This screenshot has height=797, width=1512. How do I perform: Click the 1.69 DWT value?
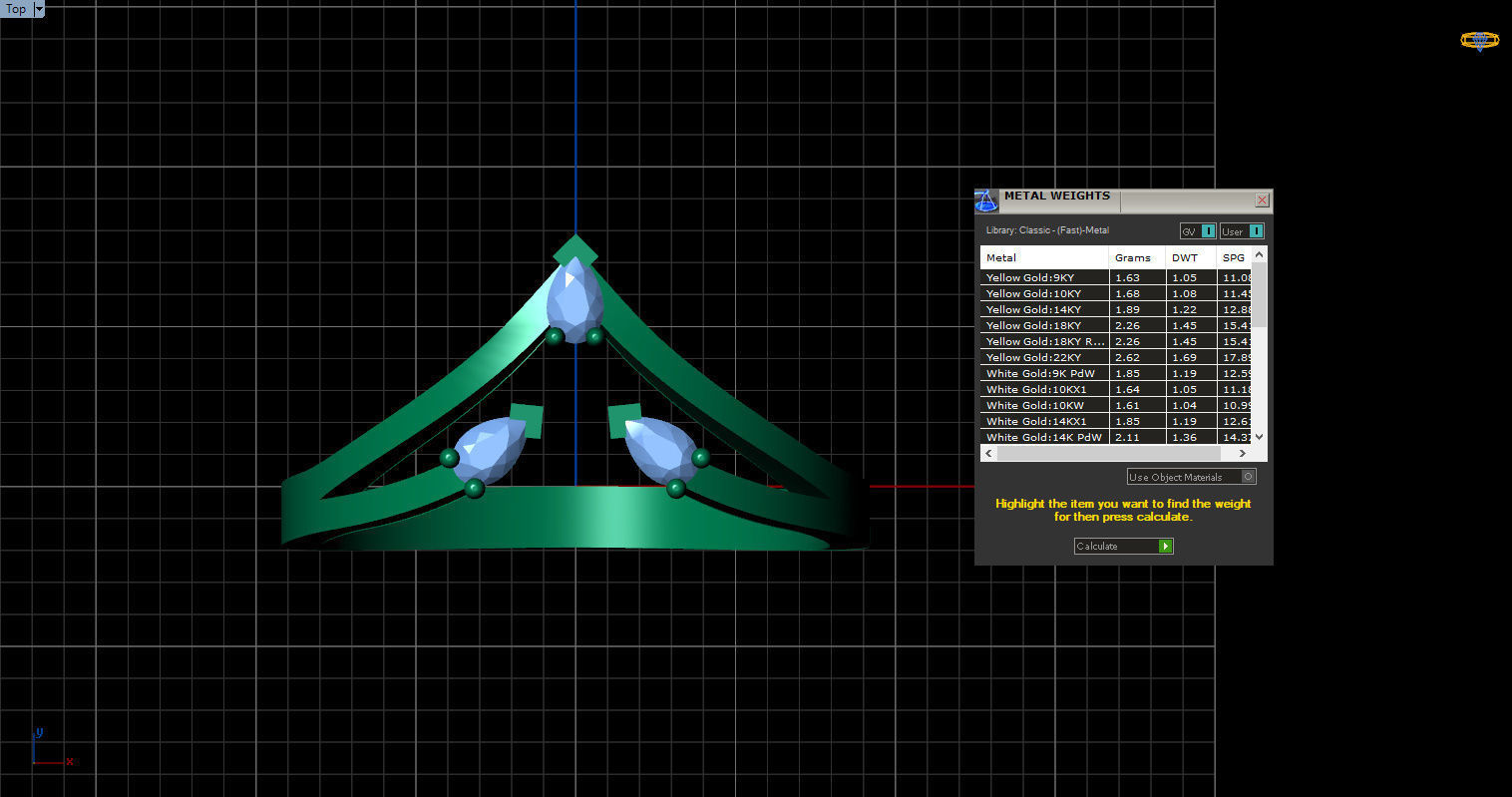pyautogui.click(x=1184, y=357)
